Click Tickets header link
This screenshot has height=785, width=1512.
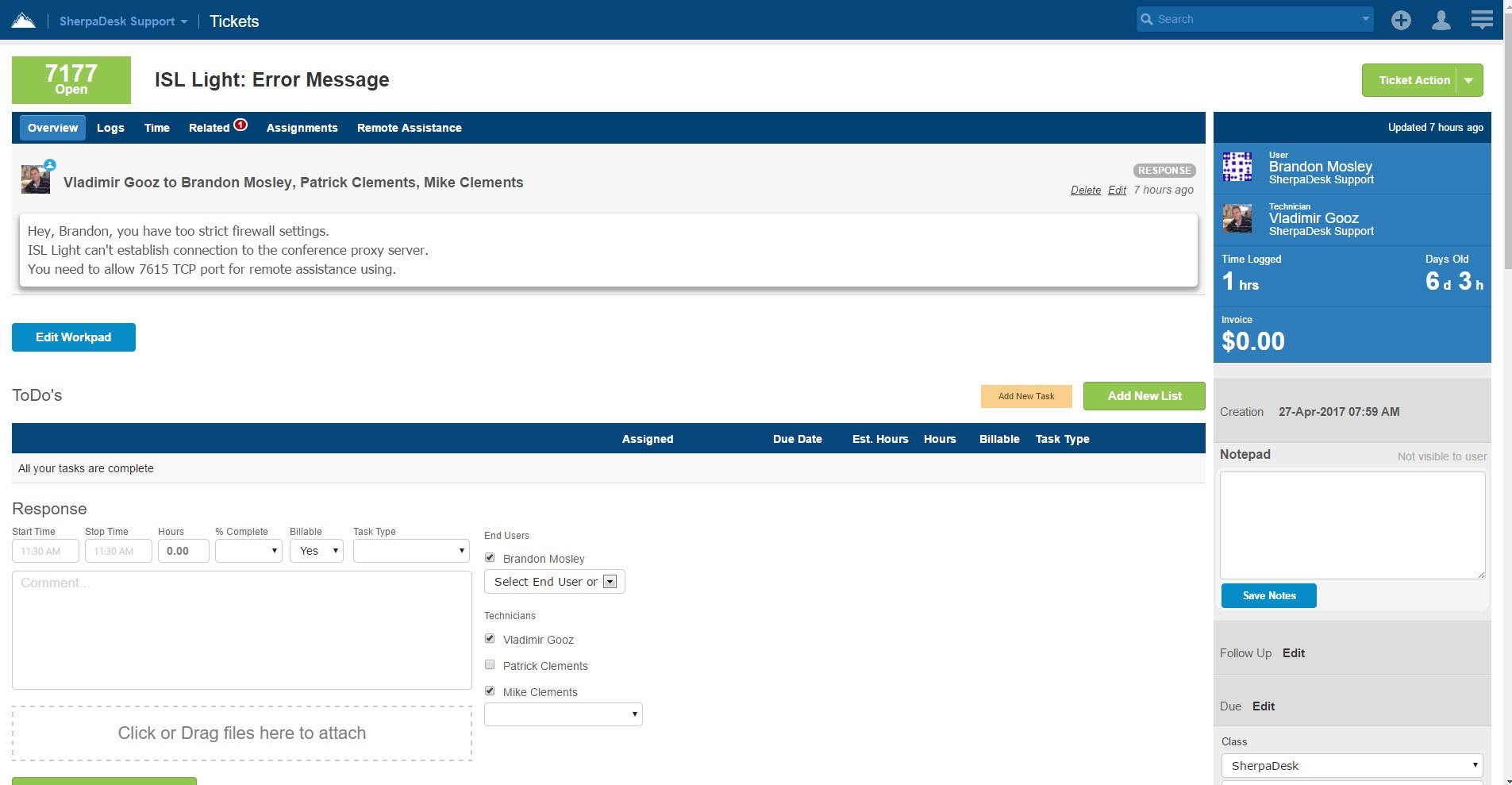click(234, 21)
